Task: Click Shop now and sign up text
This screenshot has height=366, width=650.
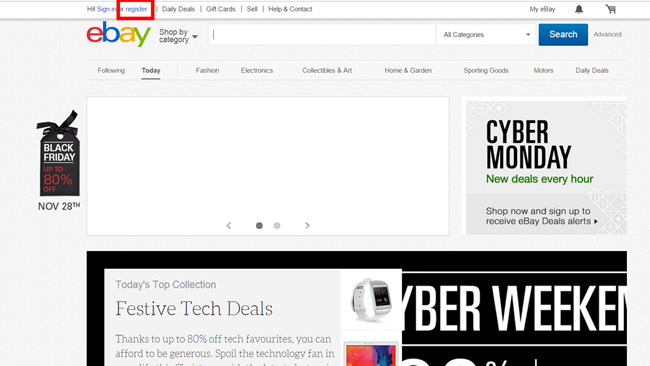Action: tap(541, 216)
